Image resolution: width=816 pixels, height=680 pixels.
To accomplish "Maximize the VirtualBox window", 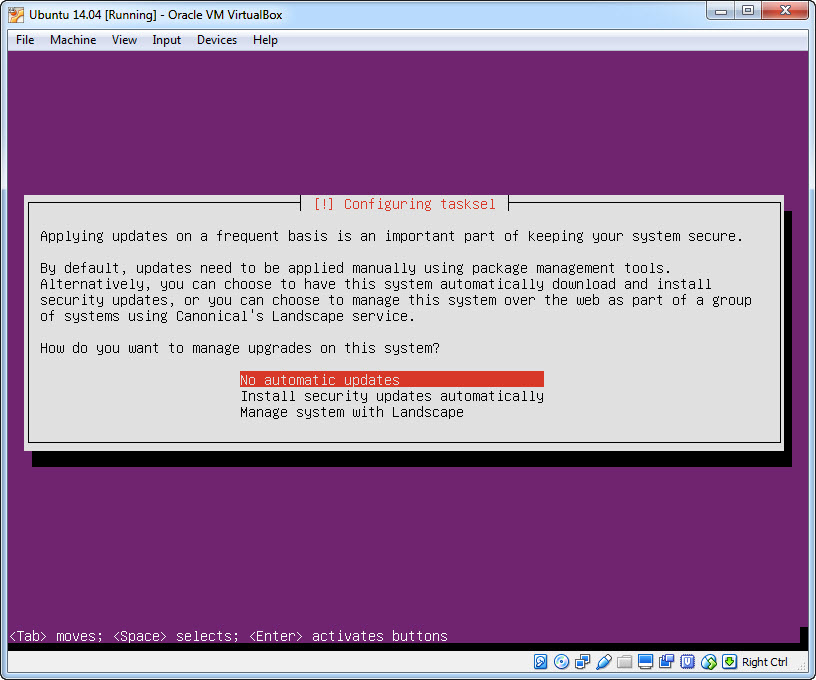I will pos(748,11).
